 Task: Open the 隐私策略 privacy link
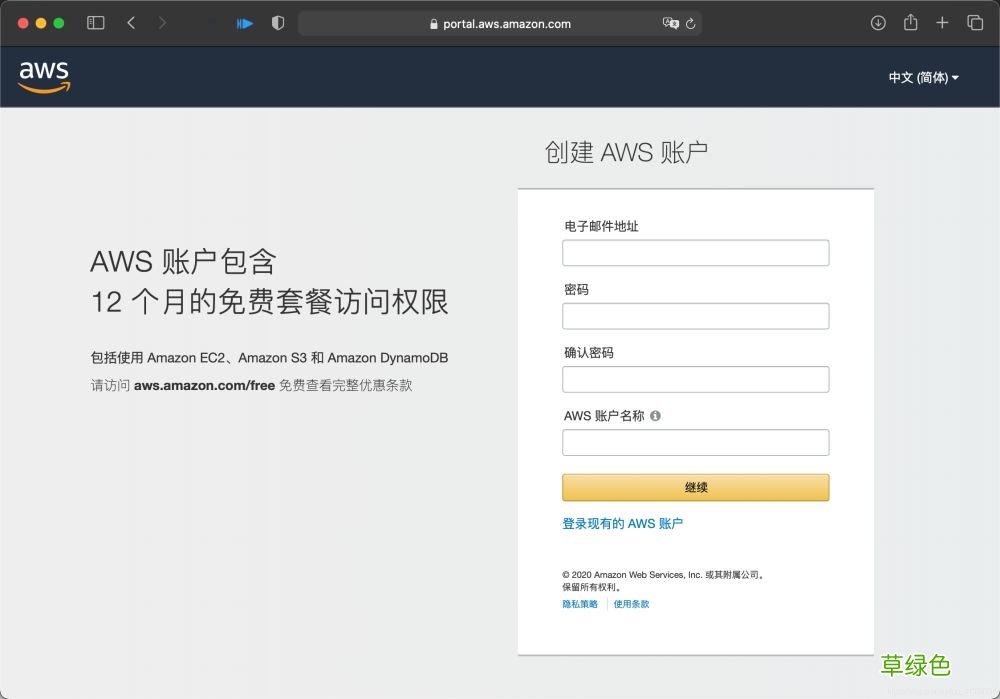point(579,604)
